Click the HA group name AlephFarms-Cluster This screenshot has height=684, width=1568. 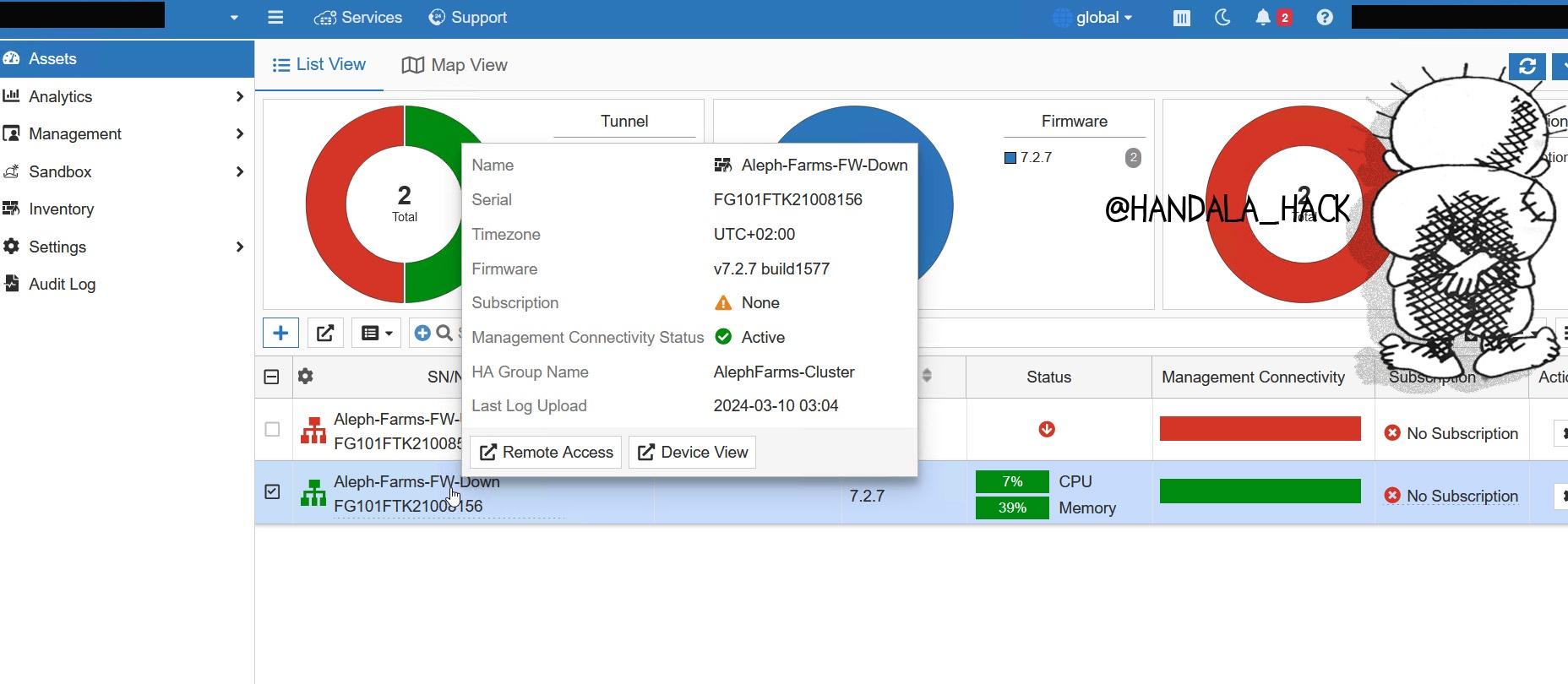point(784,372)
